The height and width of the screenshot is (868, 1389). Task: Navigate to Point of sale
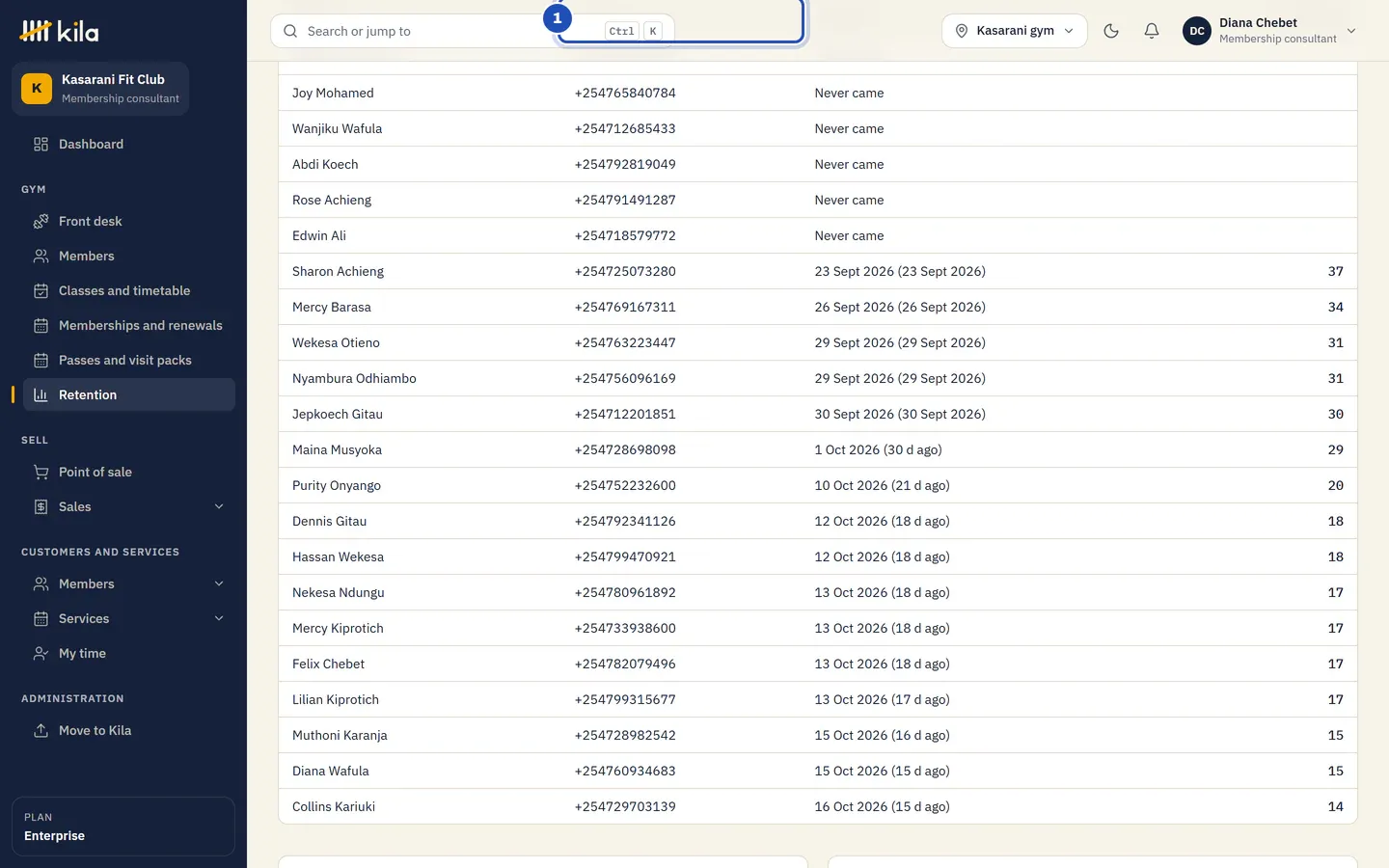[129, 473]
